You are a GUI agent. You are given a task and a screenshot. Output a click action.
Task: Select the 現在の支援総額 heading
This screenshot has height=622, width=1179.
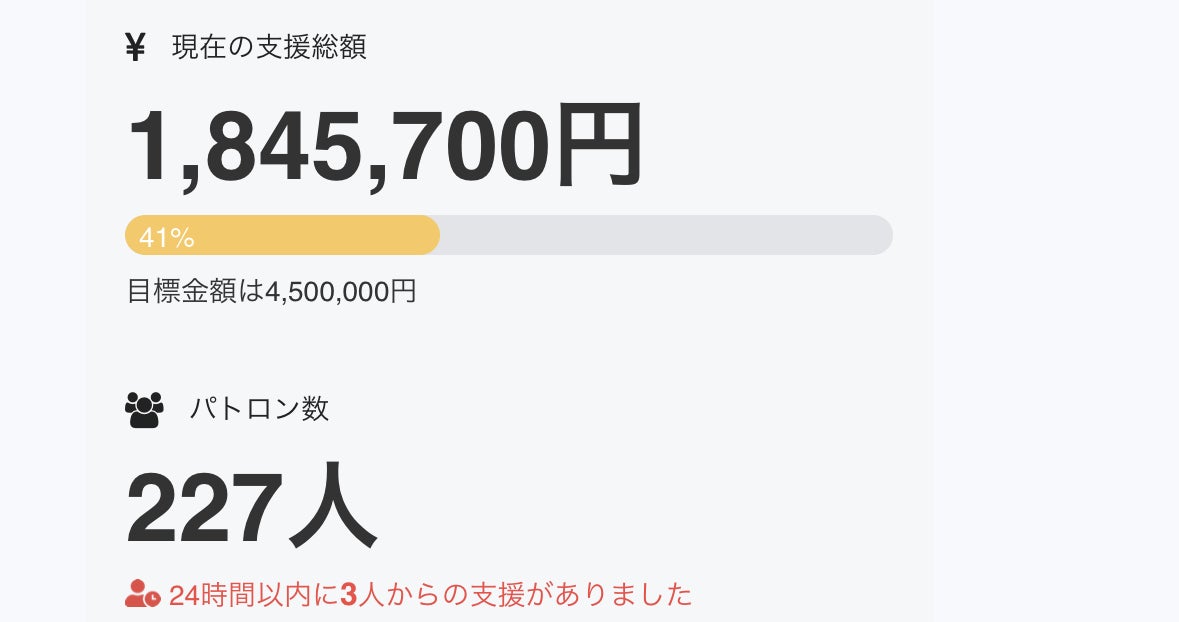pos(269,47)
